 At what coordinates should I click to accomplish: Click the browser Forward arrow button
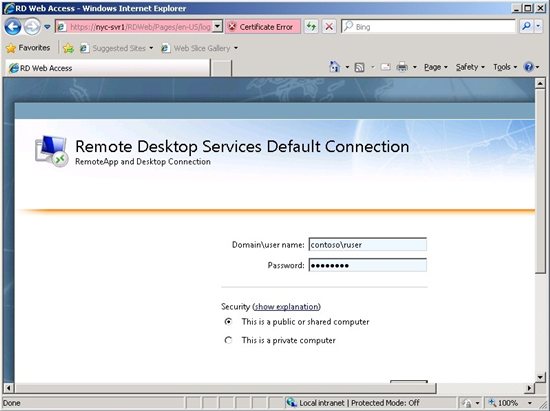32,27
